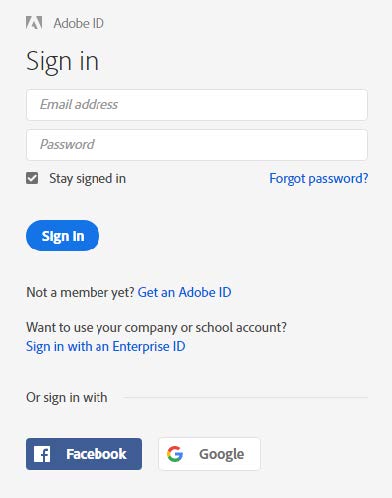Click the blue Sign in button
The image size is (392, 498).
coord(62,235)
